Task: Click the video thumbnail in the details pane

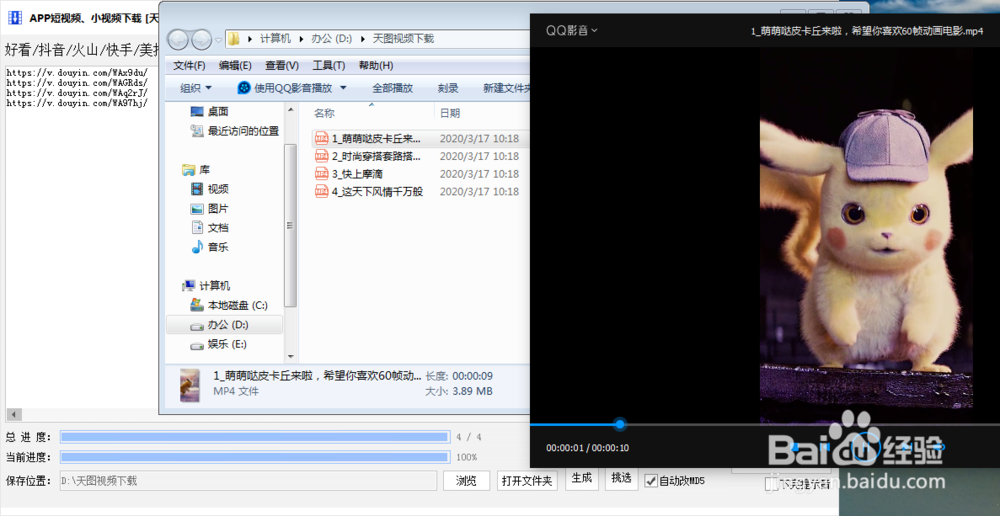Action: [x=190, y=385]
